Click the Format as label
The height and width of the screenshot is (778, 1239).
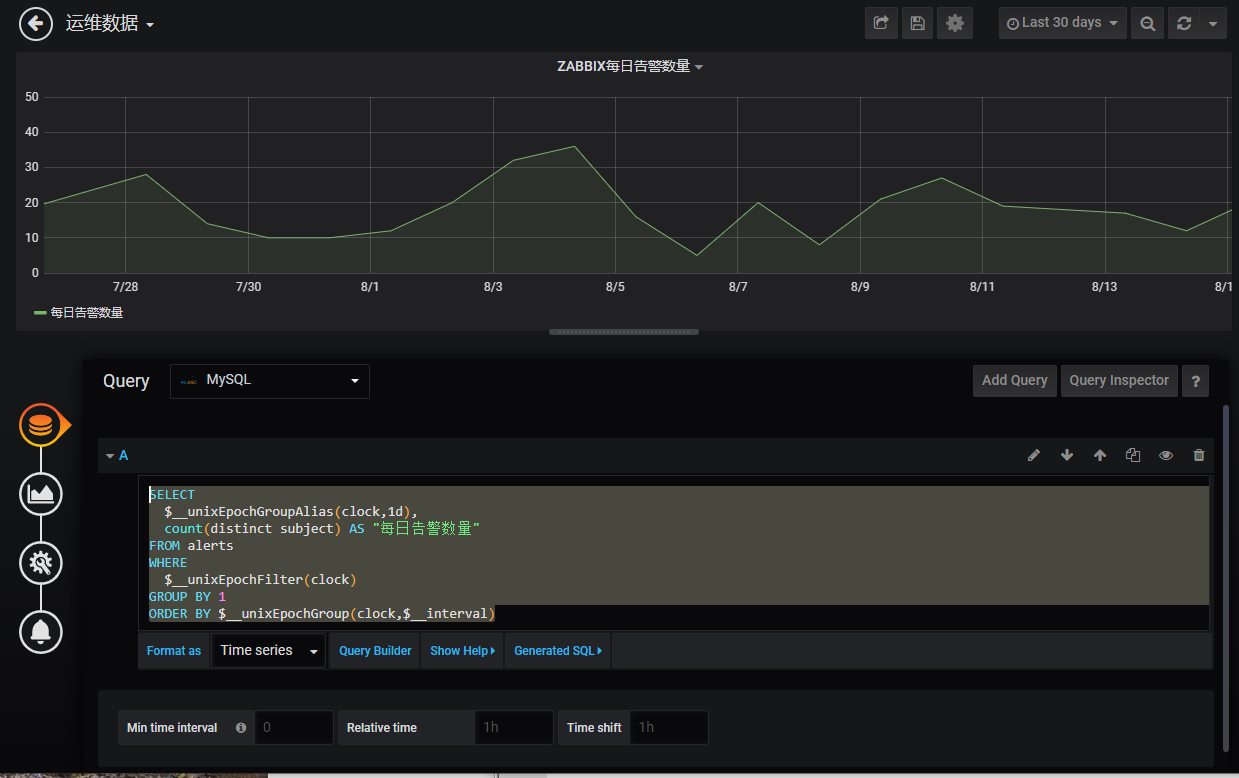(x=174, y=651)
